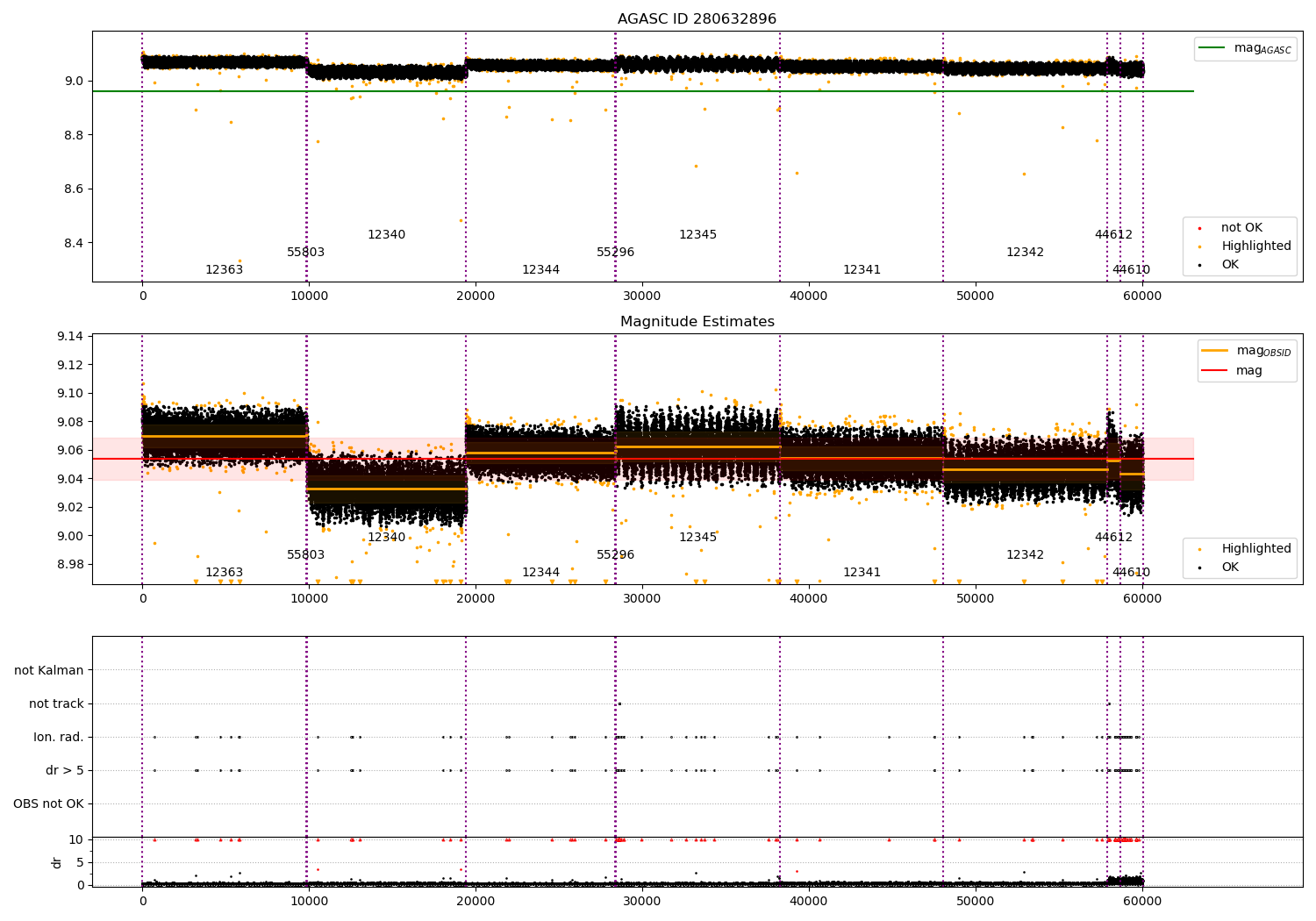Click the 'dr' y-axis label
This screenshot has height=921, width=1316.
click(57, 862)
